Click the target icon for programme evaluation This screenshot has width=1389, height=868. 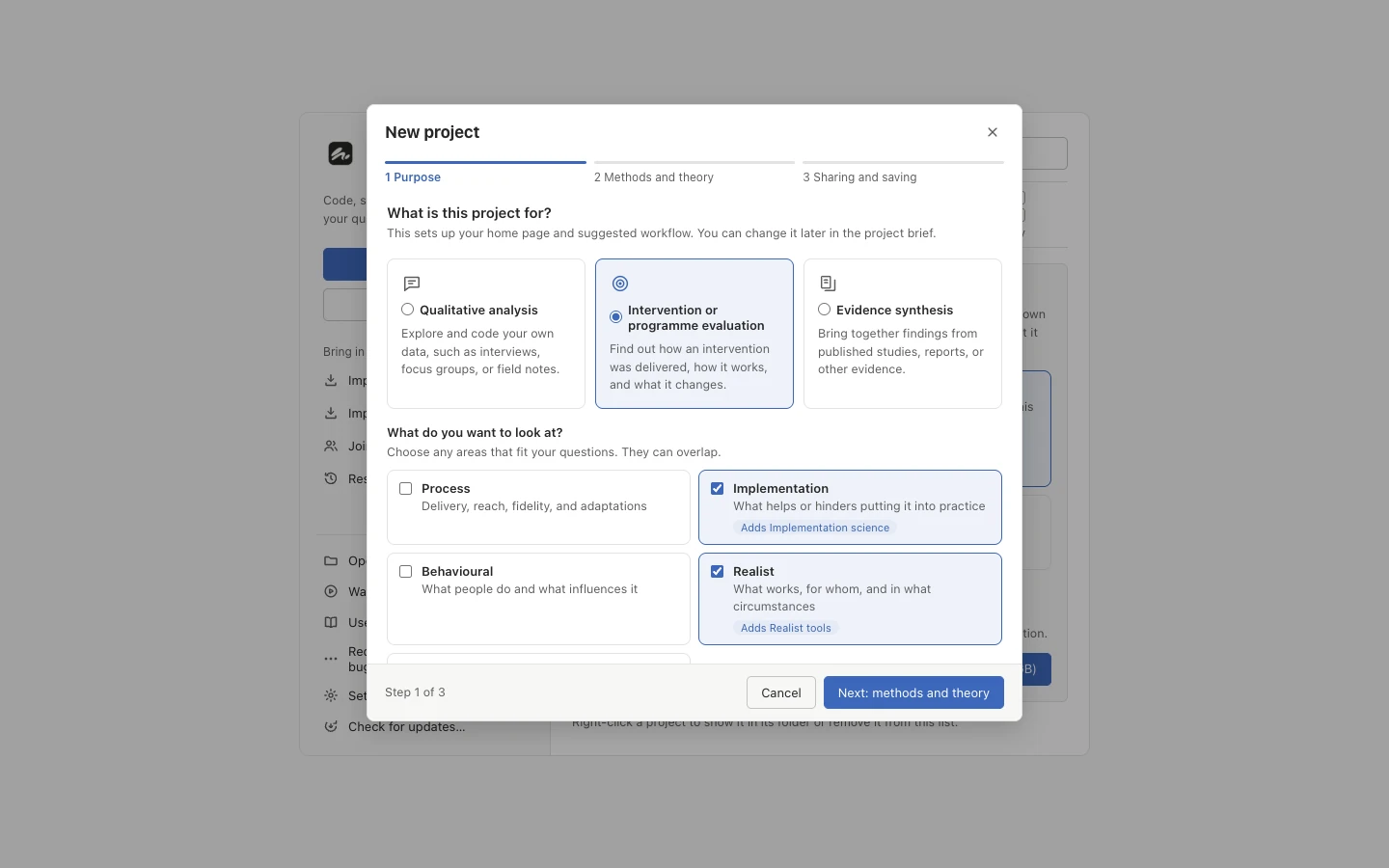[x=620, y=284]
